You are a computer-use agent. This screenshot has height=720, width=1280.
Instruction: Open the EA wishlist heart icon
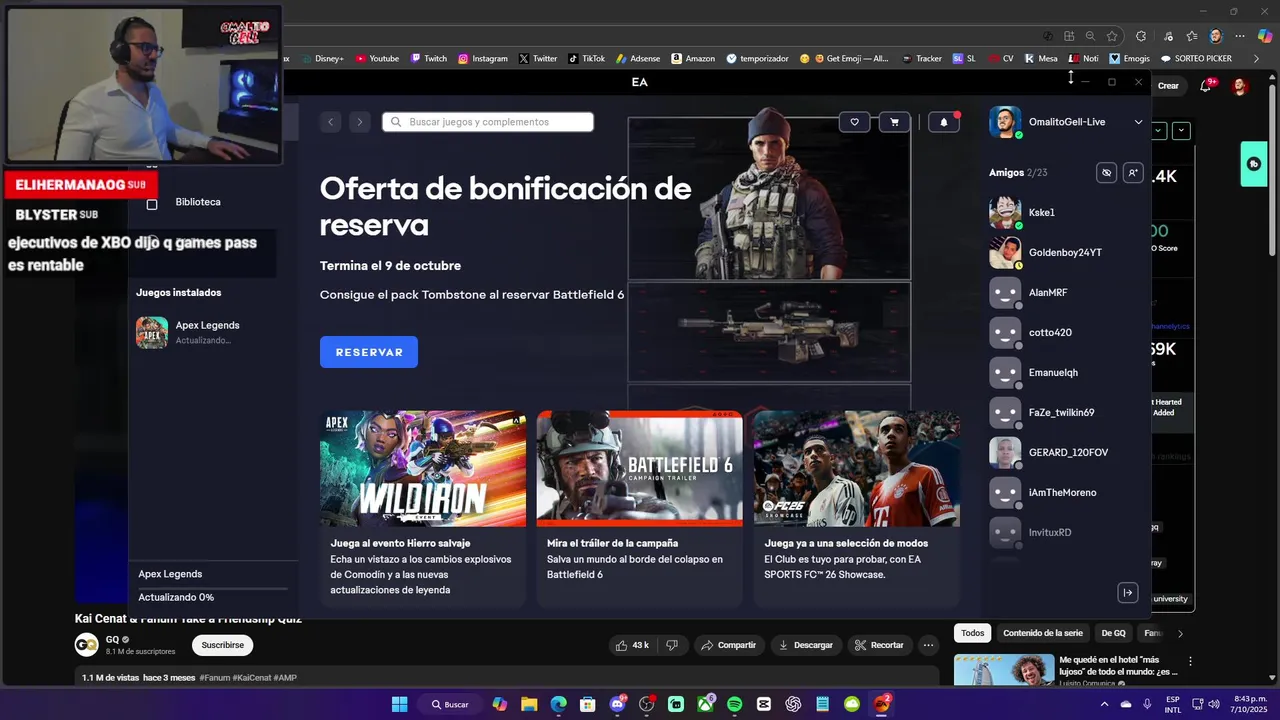pos(854,122)
